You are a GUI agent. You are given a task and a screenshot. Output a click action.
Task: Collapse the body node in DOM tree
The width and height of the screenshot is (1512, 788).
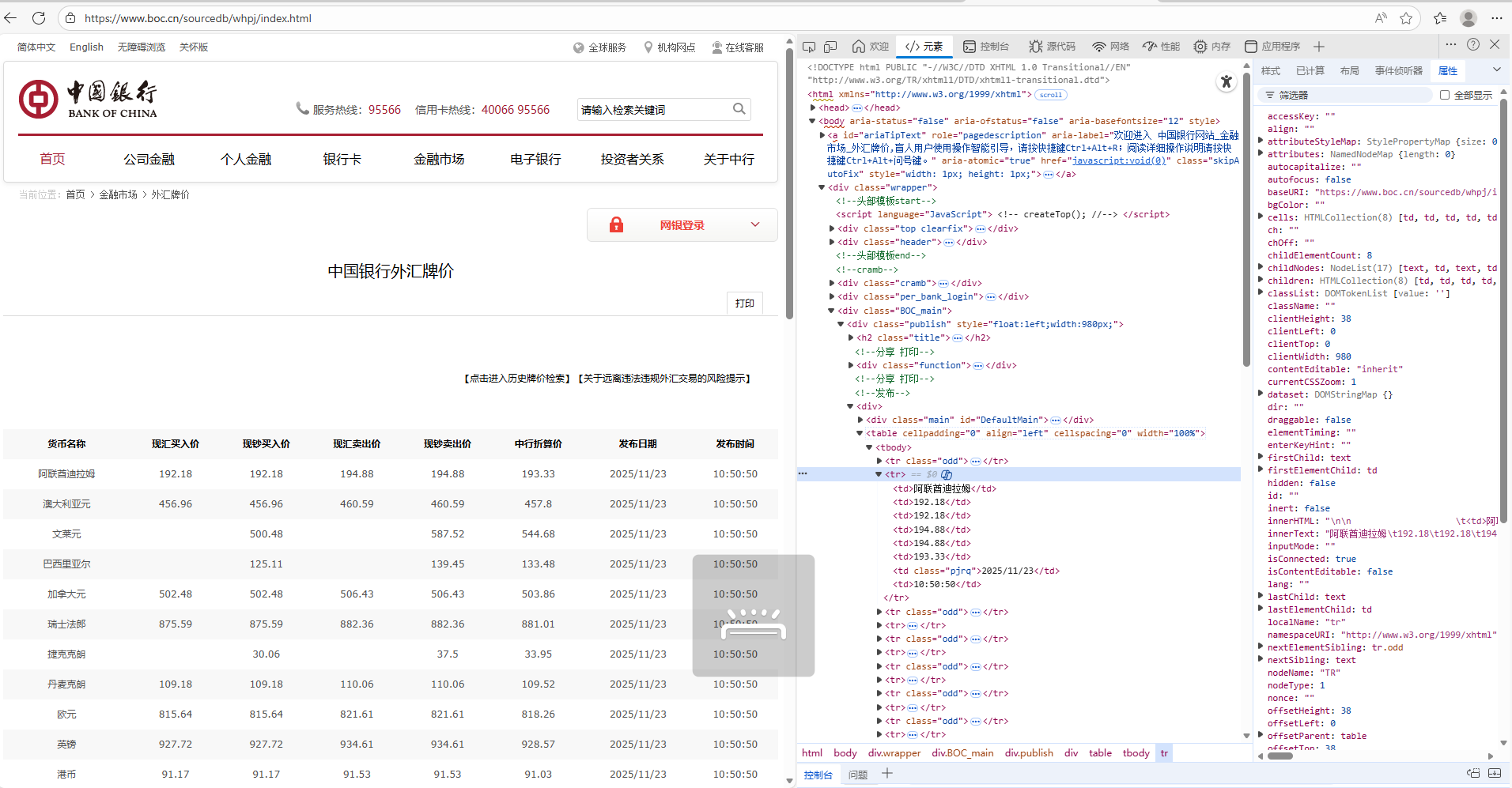click(x=812, y=121)
